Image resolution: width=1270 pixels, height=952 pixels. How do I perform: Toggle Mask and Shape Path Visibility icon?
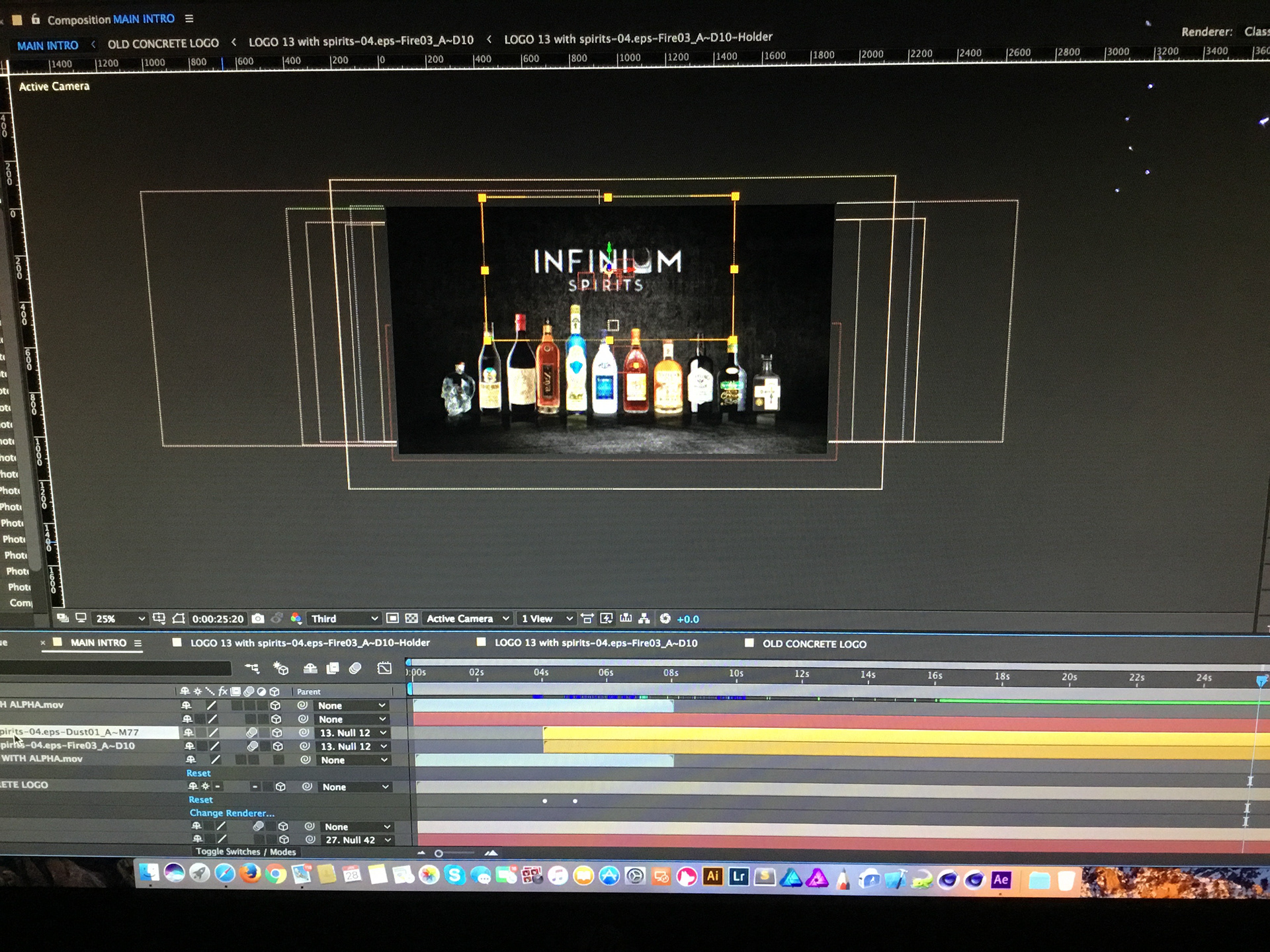coord(178,619)
